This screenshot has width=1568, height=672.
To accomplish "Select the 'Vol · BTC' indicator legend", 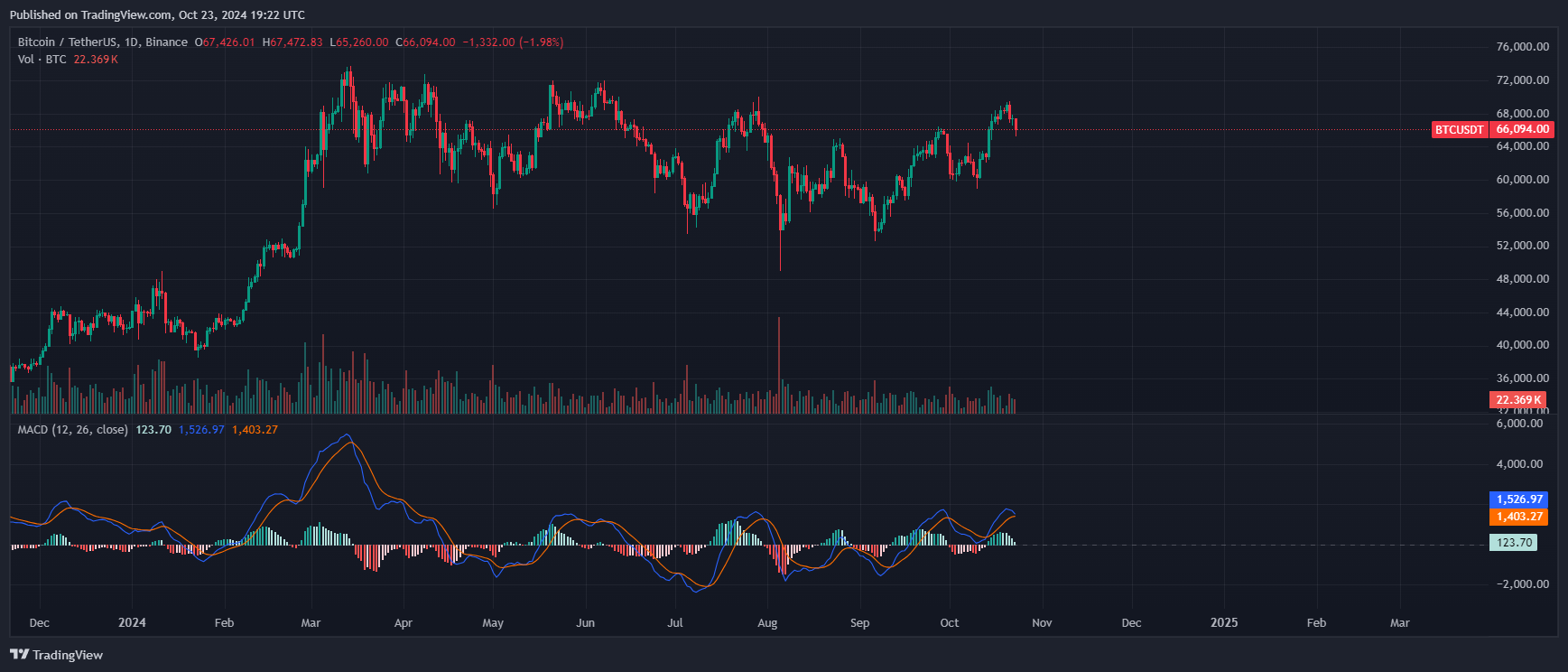I will point(42,60).
